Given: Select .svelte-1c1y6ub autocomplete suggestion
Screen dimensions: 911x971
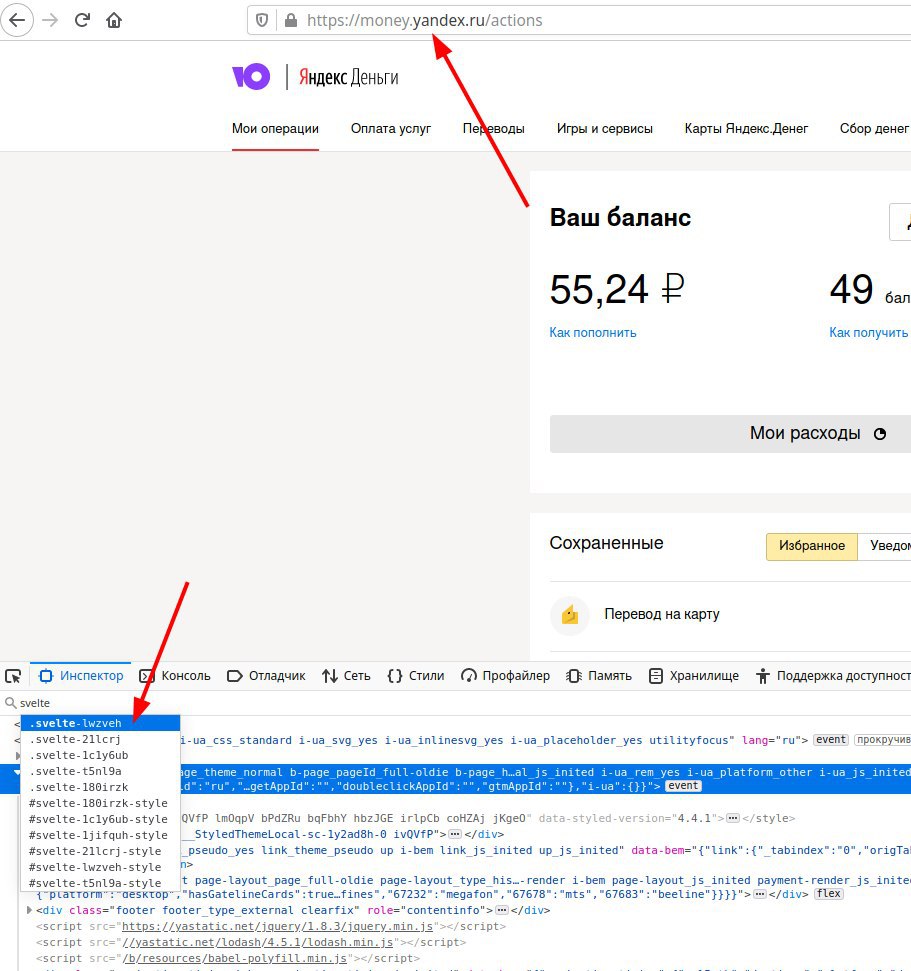Looking at the screenshot, I should 101,755.
